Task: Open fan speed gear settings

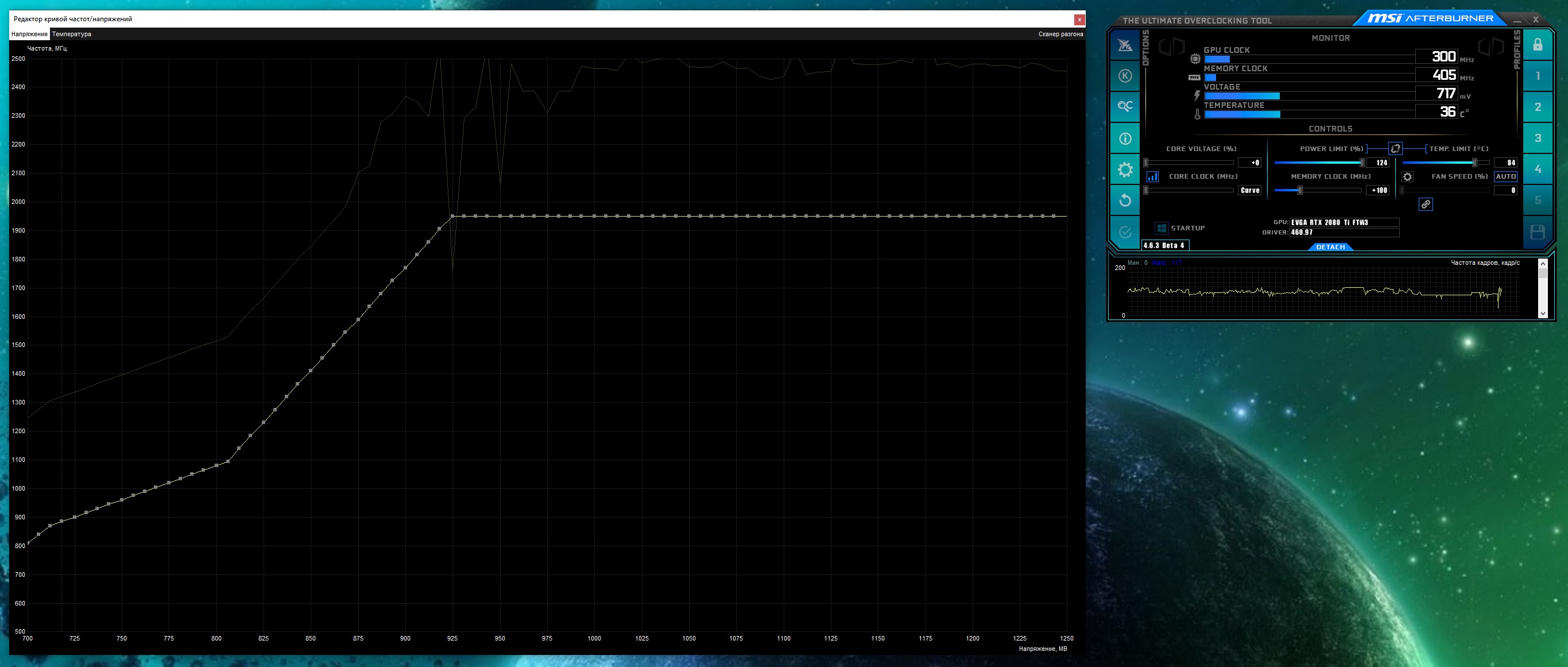Action: point(1407,176)
